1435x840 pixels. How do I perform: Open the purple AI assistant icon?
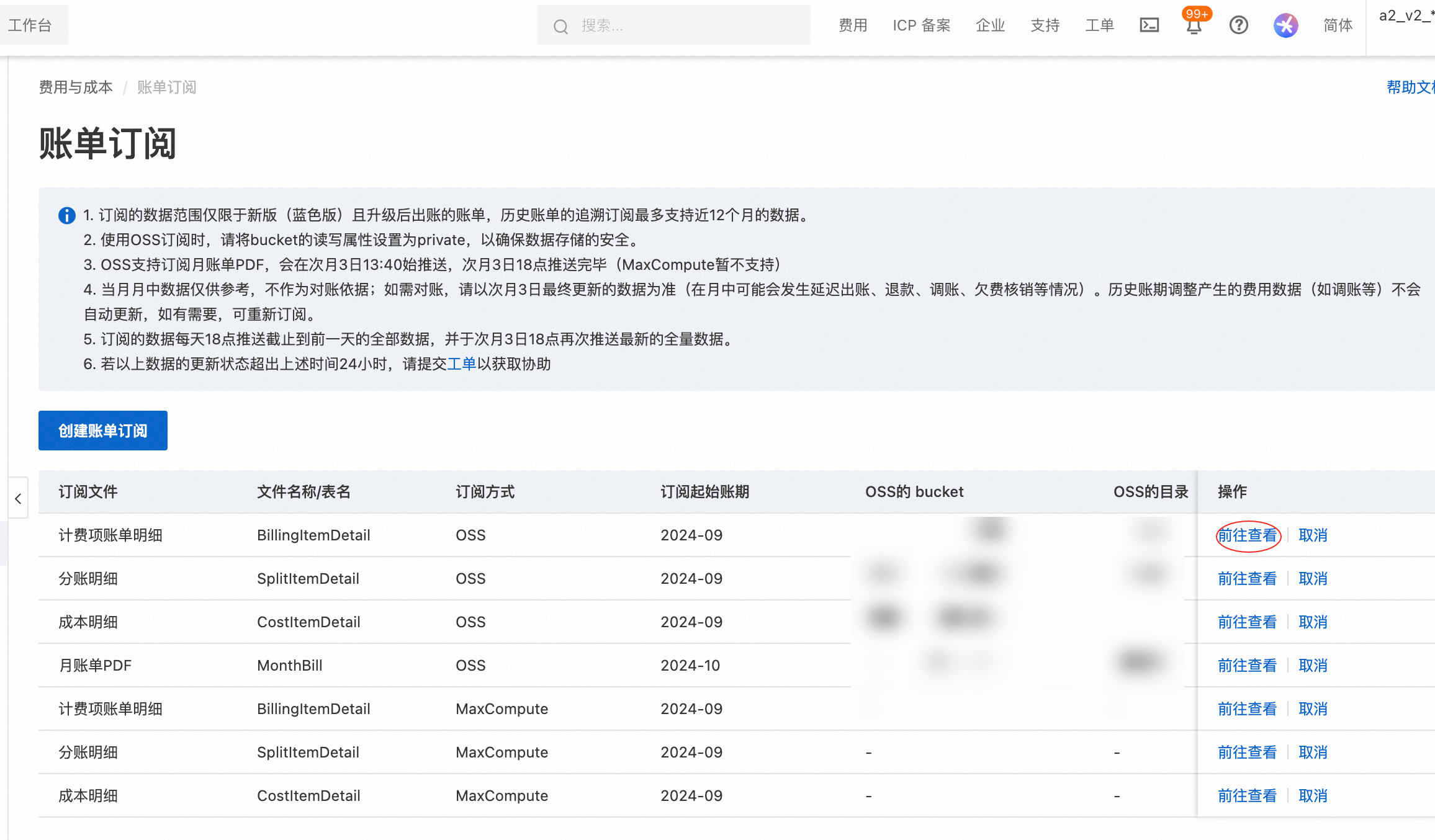coord(1285,25)
